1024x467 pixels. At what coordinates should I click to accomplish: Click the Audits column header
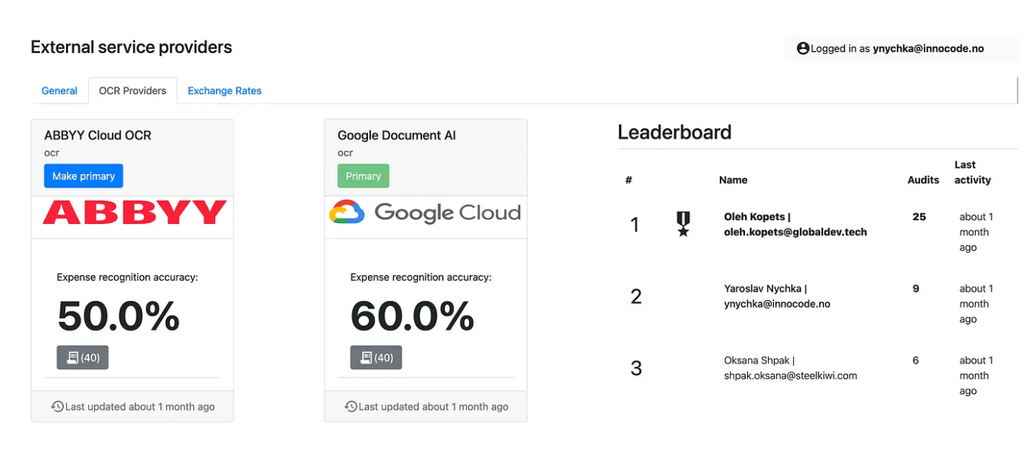pyautogui.click(x=923, y=180)
